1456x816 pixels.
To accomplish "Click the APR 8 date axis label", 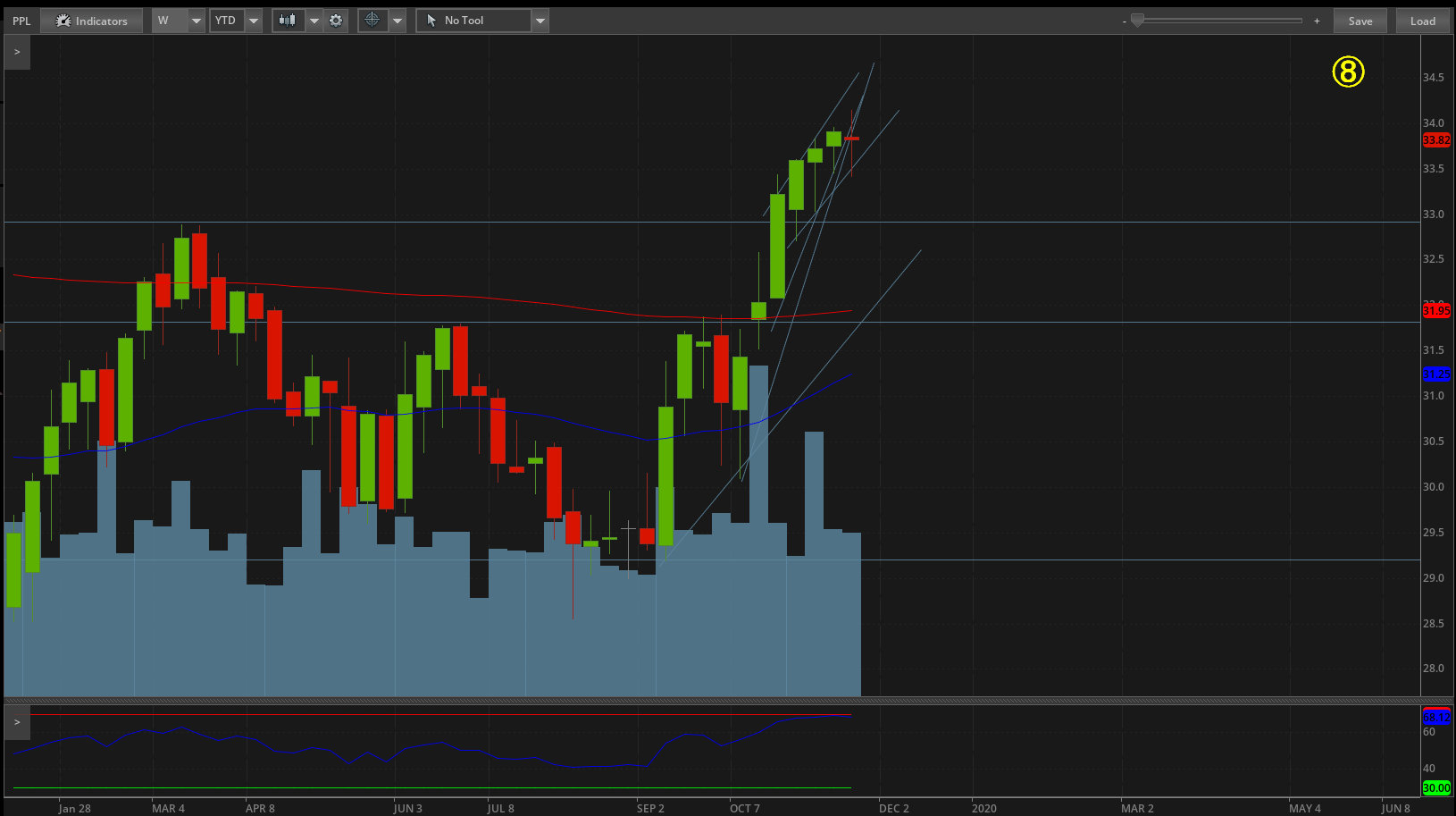I will pyautogui.click(x=260, y=808).
